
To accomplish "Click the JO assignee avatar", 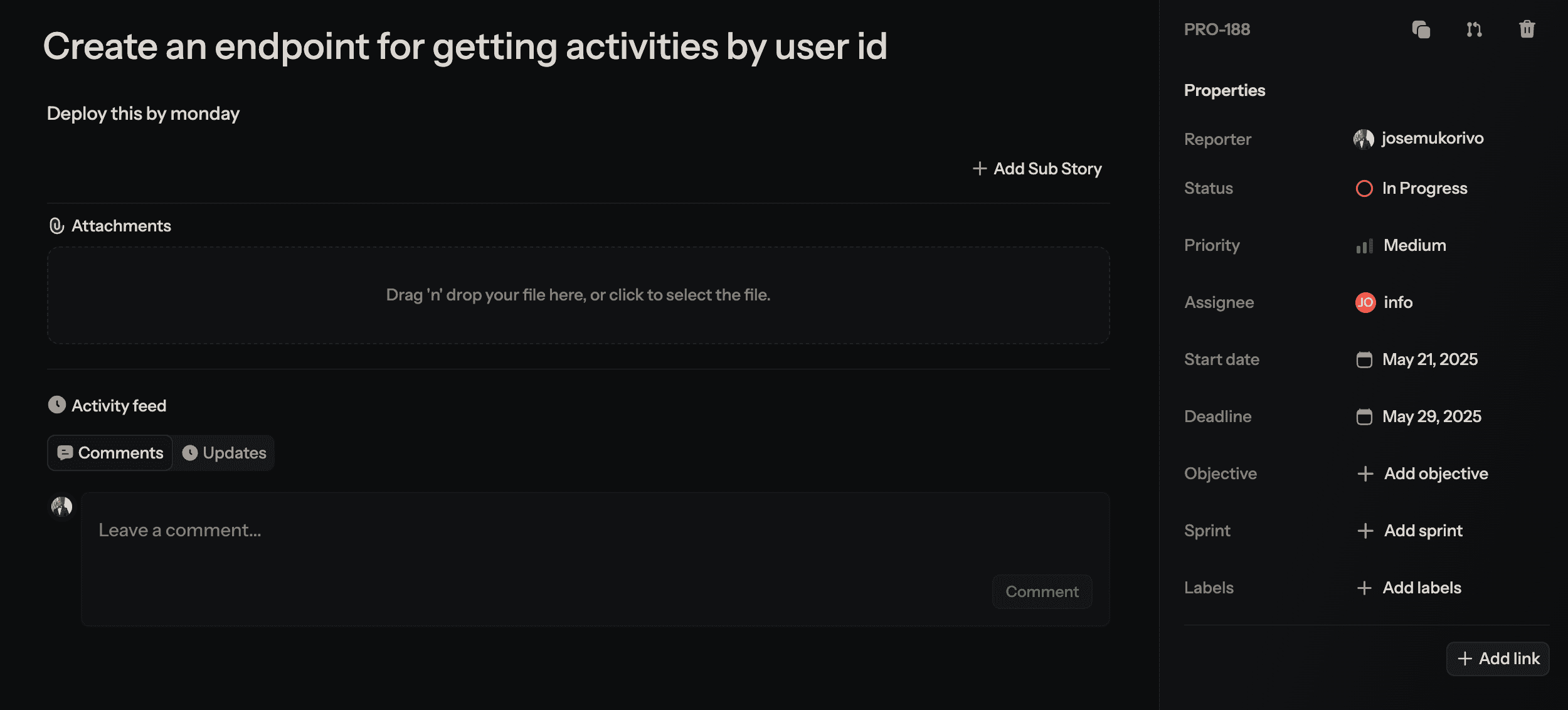I will 1366,302.
